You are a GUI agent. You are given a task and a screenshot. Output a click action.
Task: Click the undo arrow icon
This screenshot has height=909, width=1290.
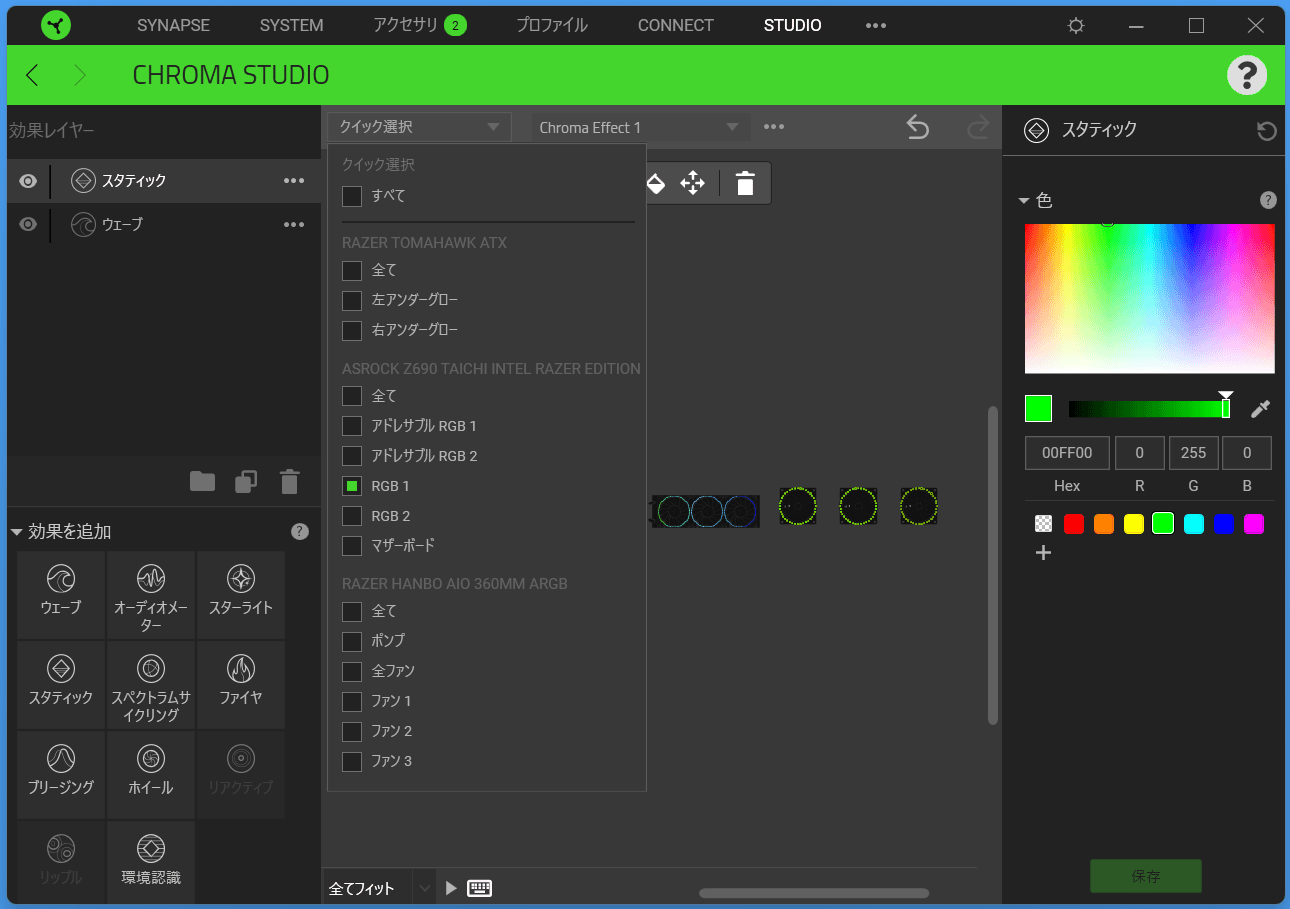[x=917, y=127]
